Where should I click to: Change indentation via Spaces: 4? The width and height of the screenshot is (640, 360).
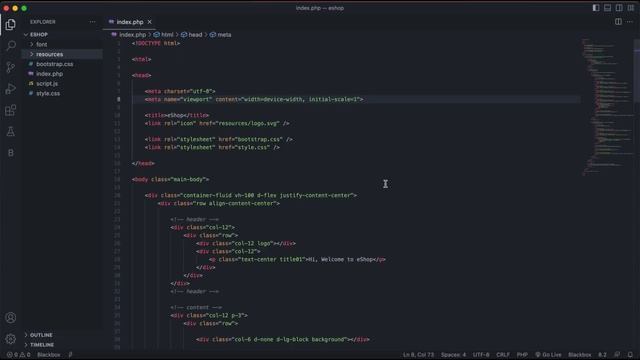(x=453, y=355)
